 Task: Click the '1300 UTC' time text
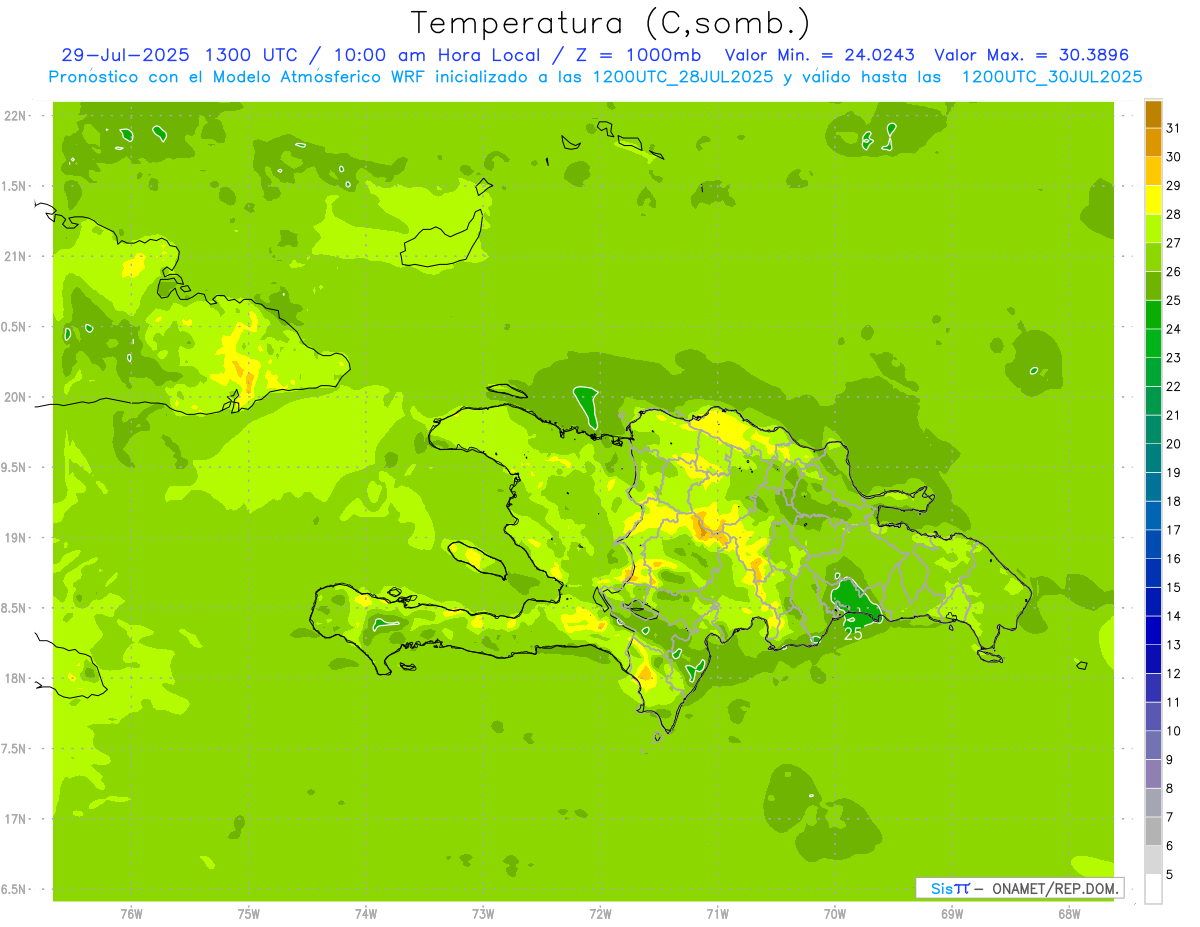point(251,55)
